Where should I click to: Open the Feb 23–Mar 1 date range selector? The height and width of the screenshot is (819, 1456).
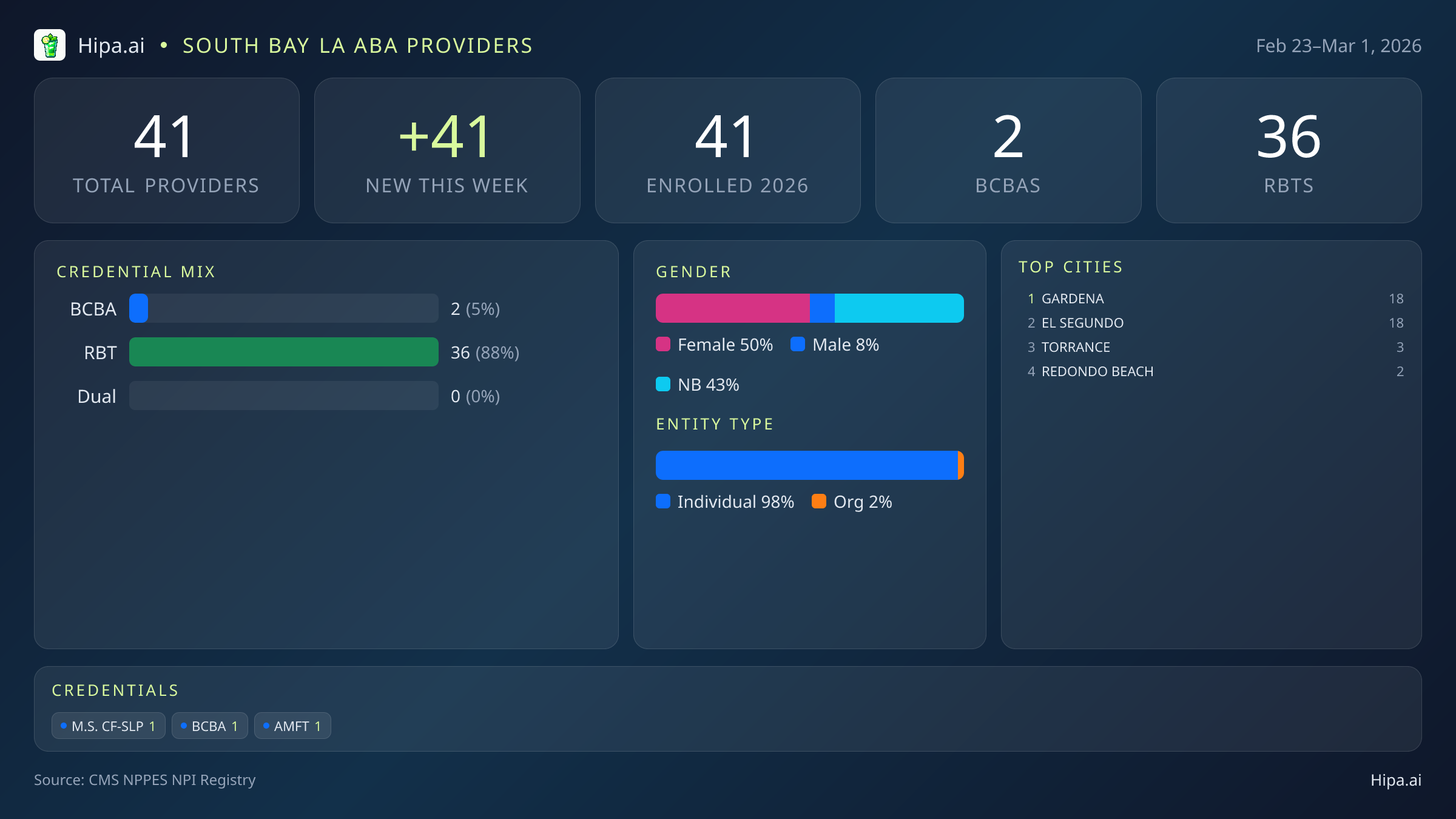pos(1338,45)
